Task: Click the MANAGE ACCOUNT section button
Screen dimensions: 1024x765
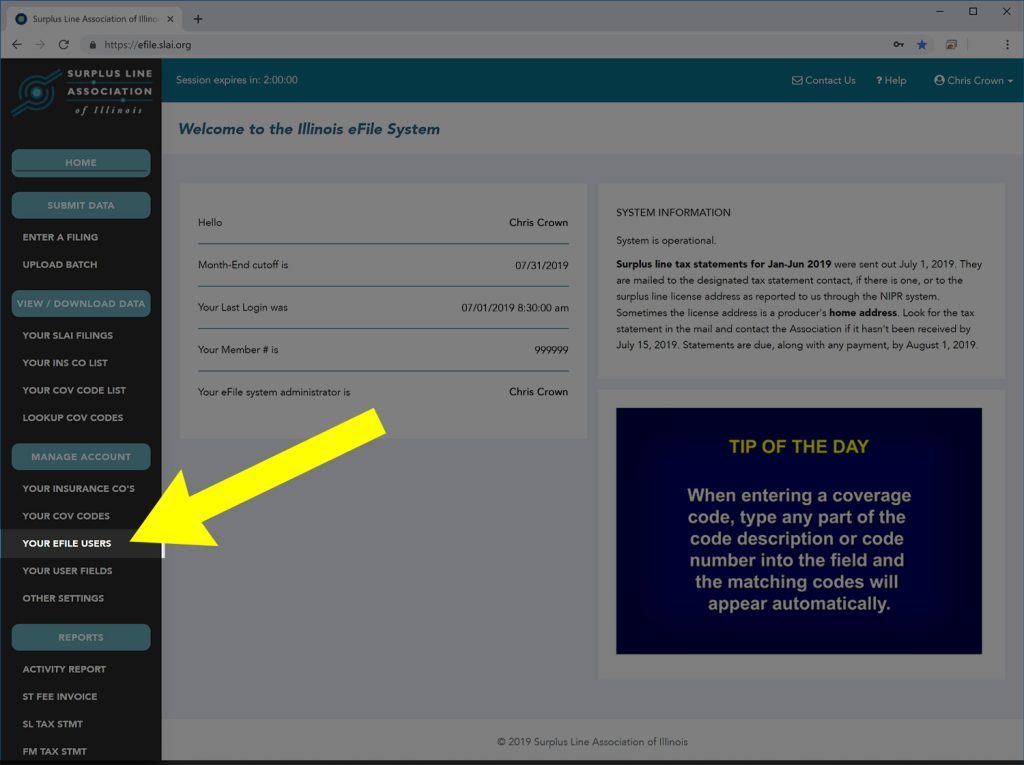Action: [x=81, y=457]
